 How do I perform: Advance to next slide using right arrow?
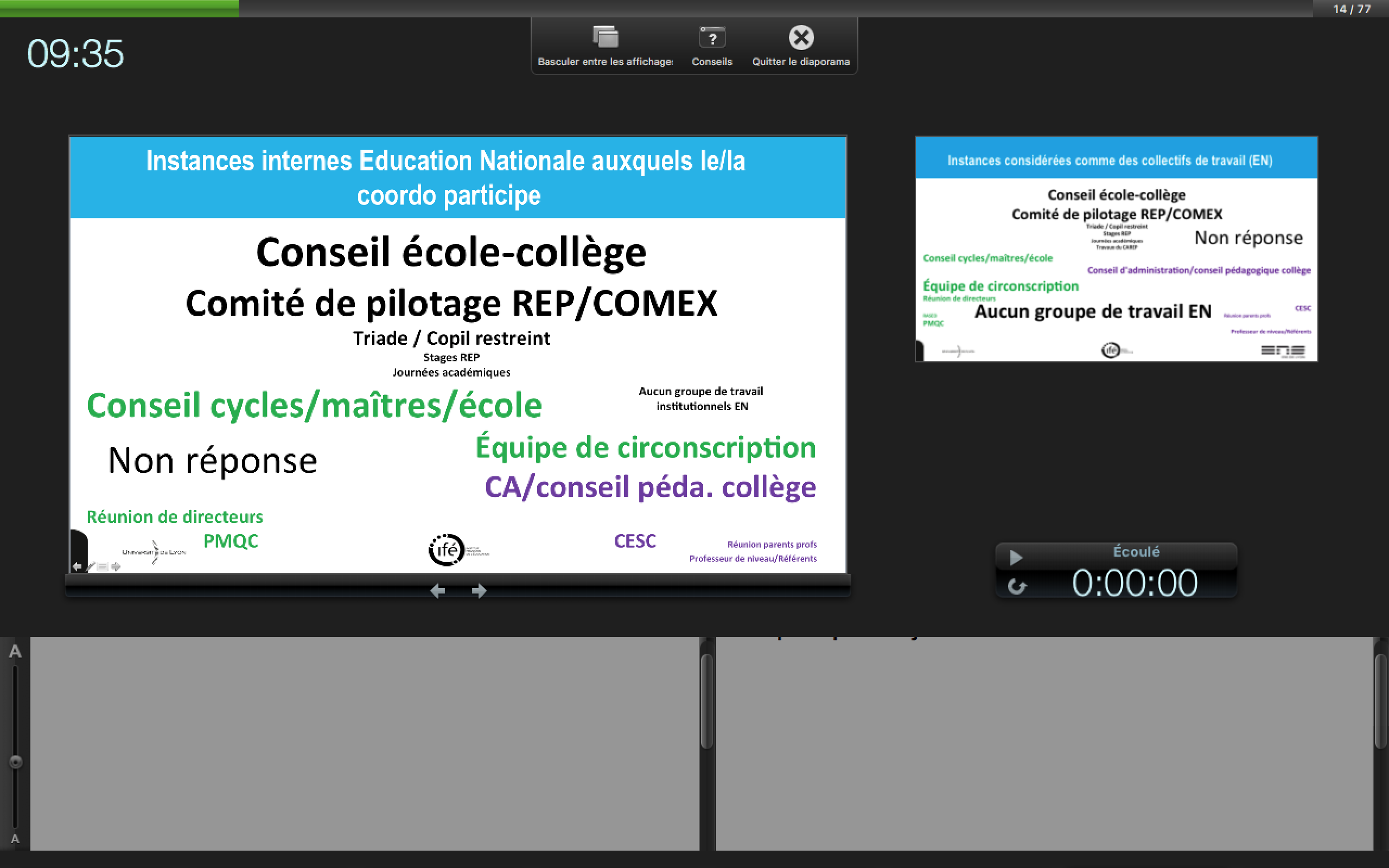[479, 590]
